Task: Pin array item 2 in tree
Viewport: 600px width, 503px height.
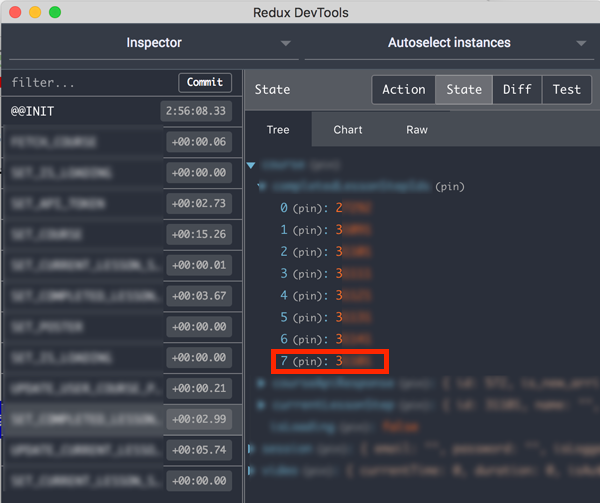Action: pyautogui.click(x=307, y=252)
